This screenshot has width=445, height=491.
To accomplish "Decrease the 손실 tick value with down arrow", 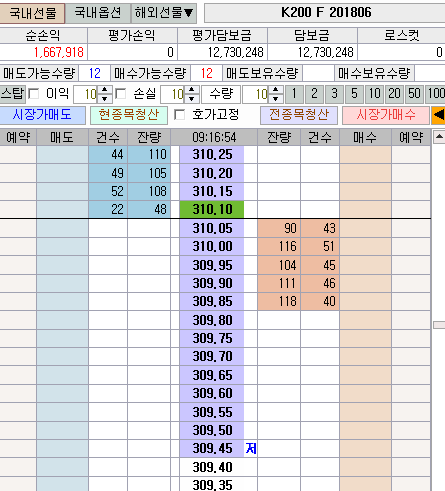I will [192, 99].
